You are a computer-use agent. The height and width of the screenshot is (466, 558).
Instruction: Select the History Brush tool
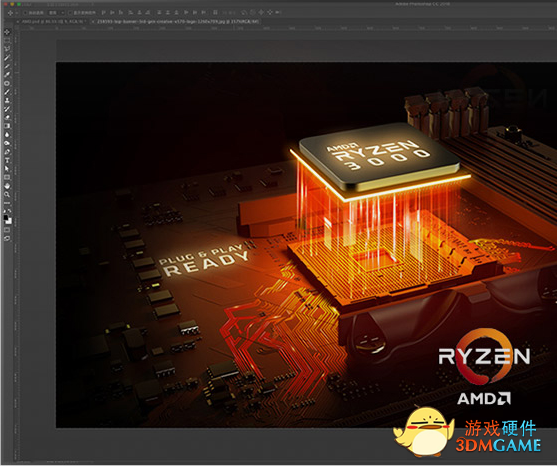click(7, 109)
